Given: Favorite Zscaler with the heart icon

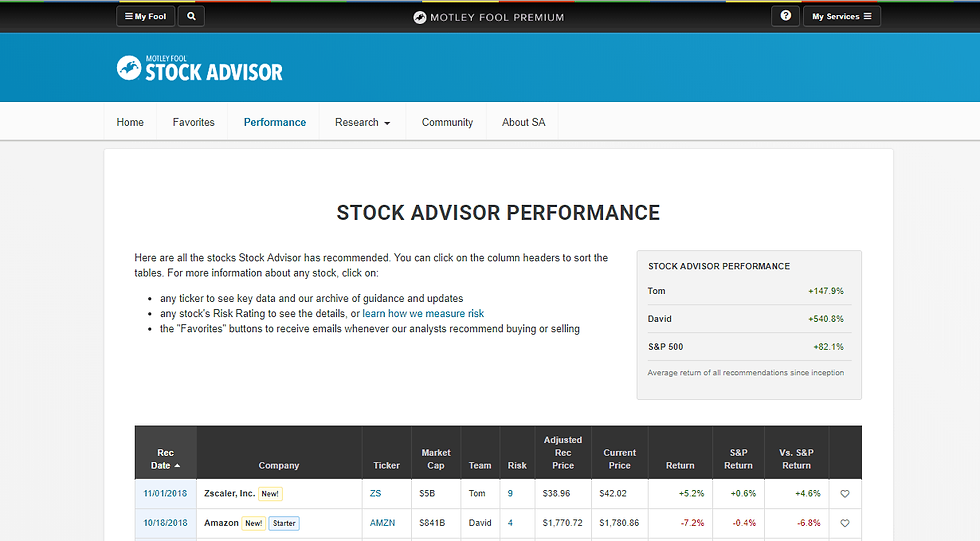Looking at the screenshot, I should (845, 494).
